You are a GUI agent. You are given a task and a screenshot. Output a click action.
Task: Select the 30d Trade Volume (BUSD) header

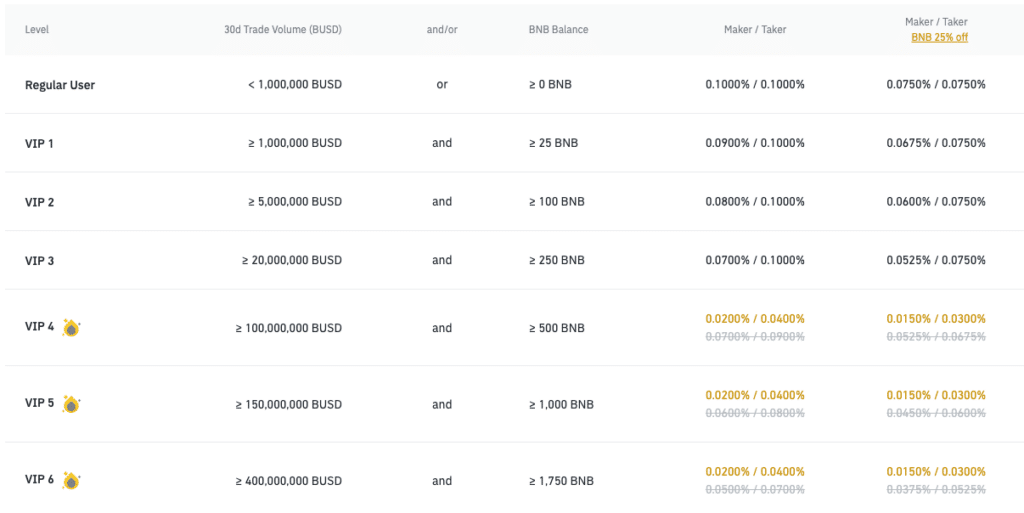283,29
